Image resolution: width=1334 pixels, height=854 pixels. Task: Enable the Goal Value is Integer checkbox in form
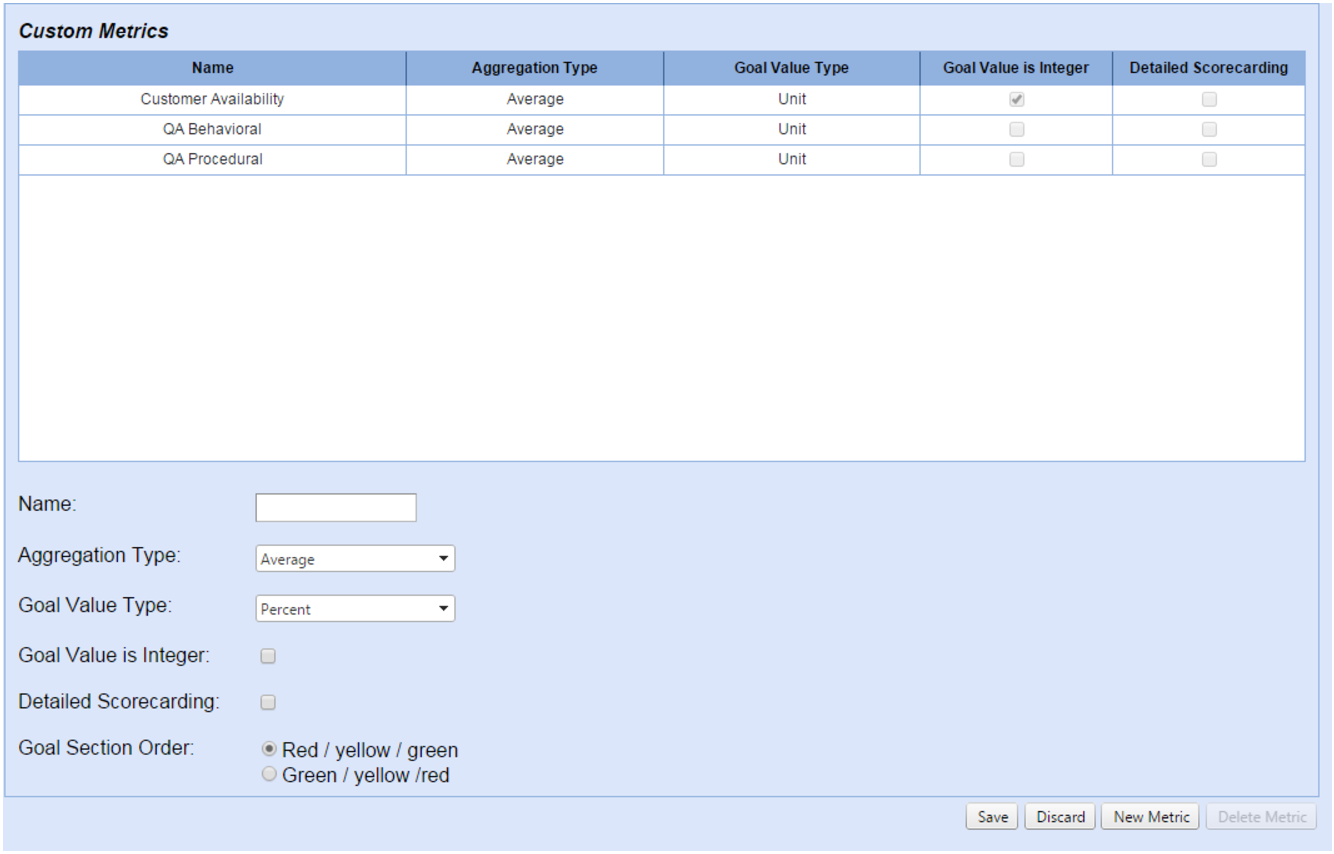coord(268,657)
